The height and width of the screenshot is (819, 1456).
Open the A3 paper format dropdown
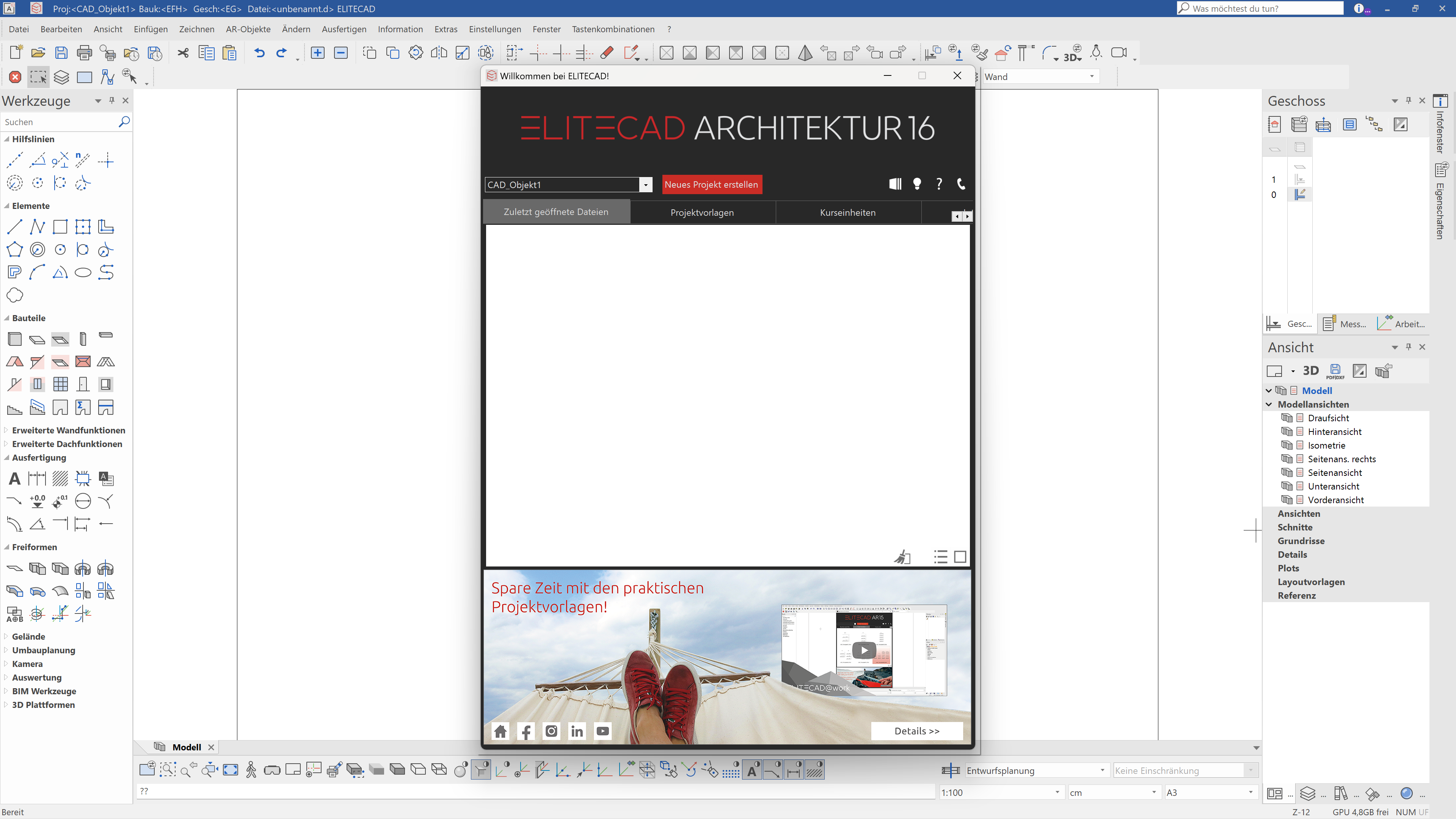[1251, 792]
